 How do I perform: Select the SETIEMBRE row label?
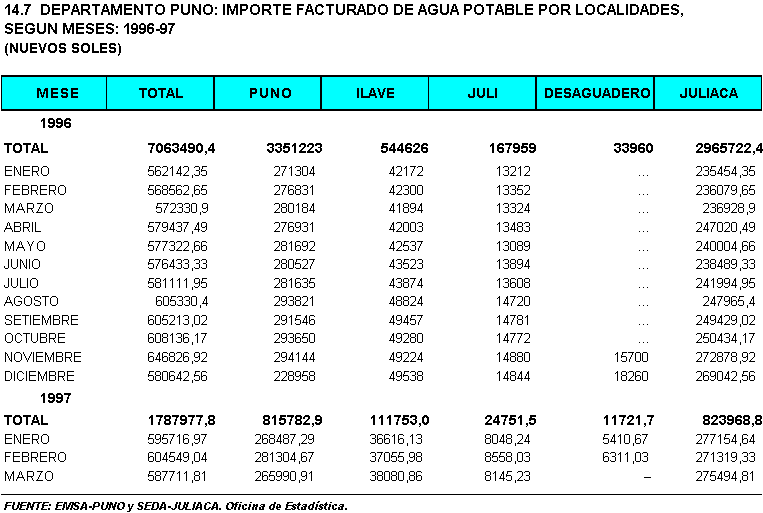pyautogui.click(x=40, y=320)
